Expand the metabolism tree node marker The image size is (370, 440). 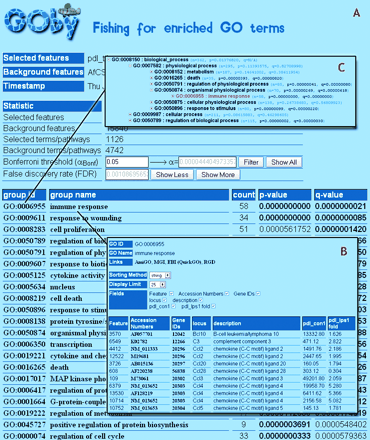[x=151, y=72]
